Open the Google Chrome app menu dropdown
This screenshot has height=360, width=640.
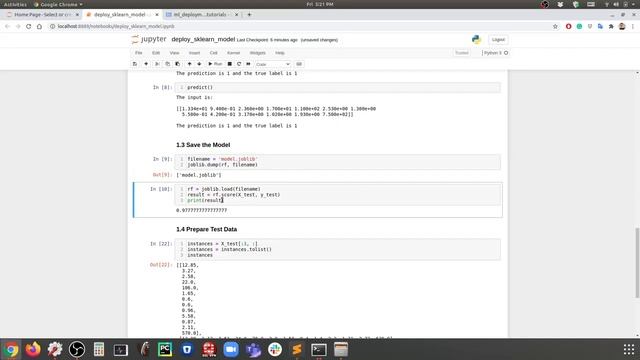pyautogui.click(x=58, y=4)
